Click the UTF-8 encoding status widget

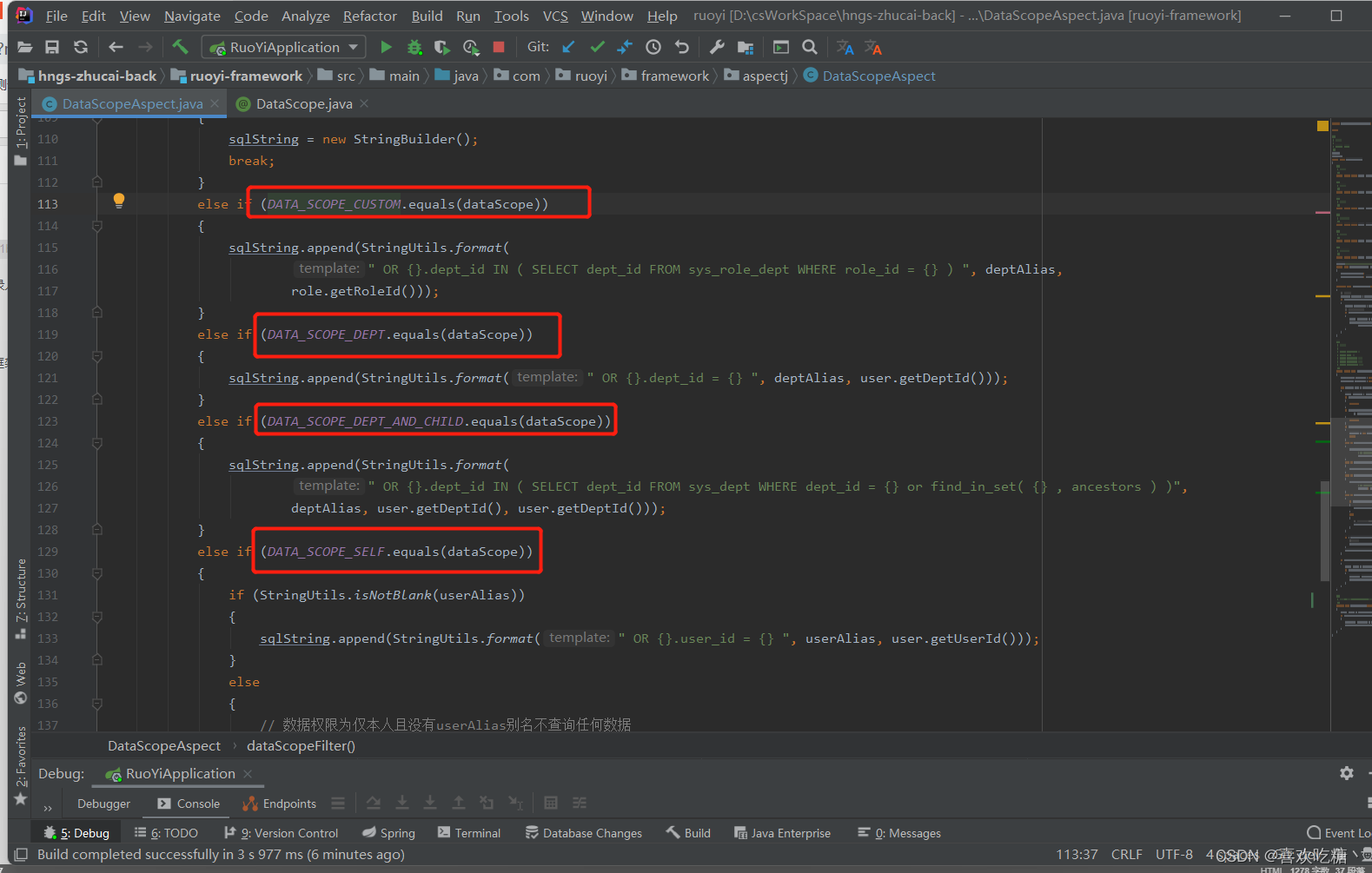(1174, 855)
